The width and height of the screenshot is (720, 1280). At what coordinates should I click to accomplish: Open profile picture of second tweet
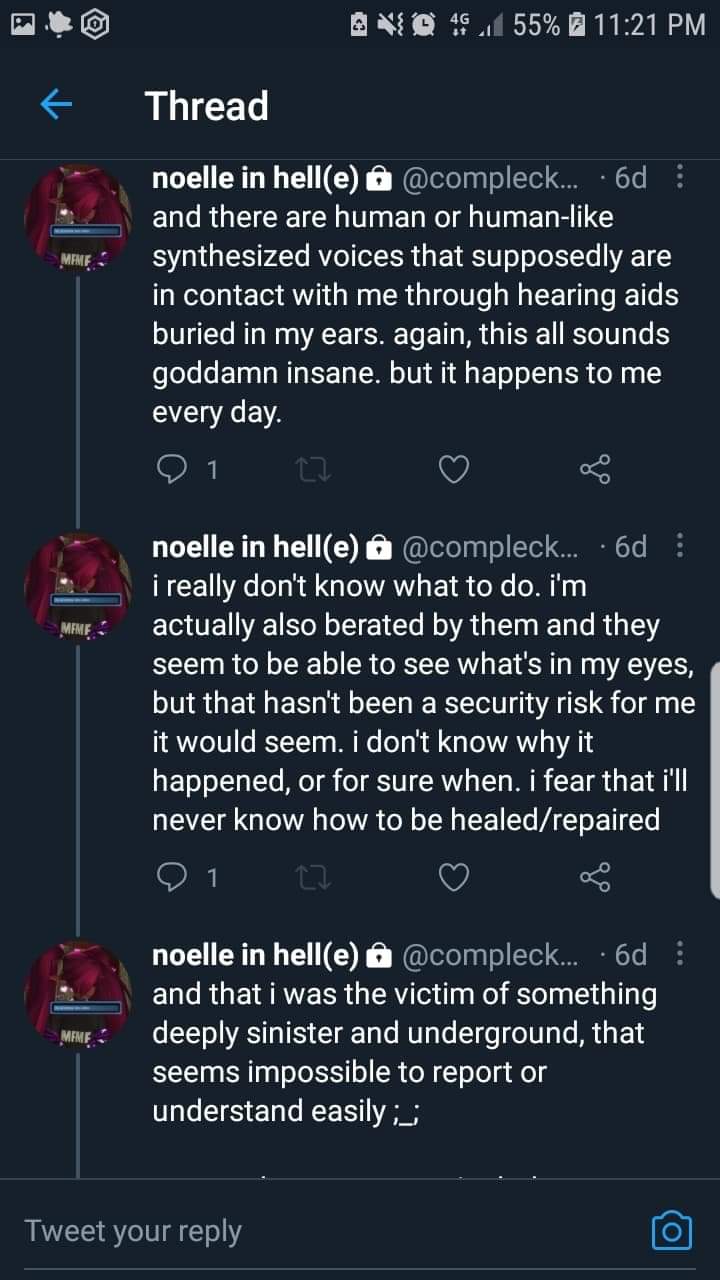pos(78,584)
